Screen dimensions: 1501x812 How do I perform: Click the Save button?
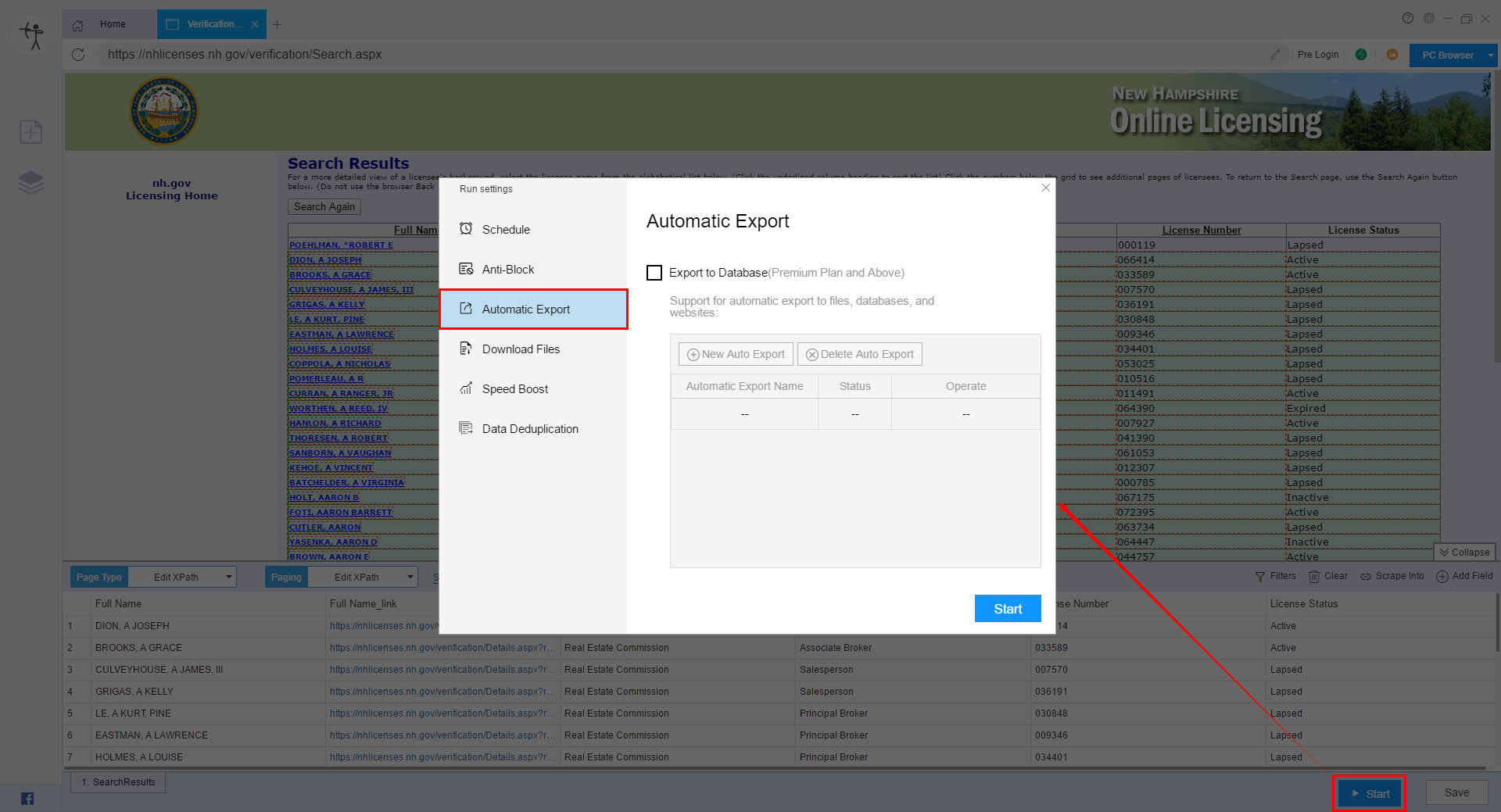coord(1456,792)
